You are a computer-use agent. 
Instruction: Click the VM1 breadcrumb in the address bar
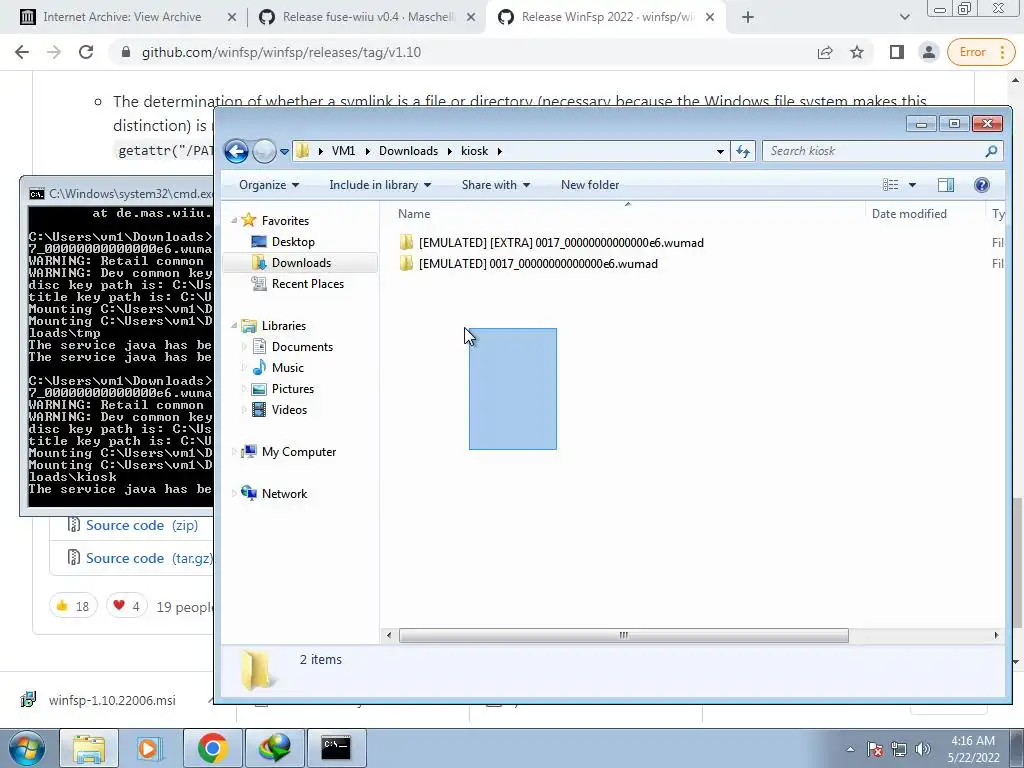pos(343,151)
